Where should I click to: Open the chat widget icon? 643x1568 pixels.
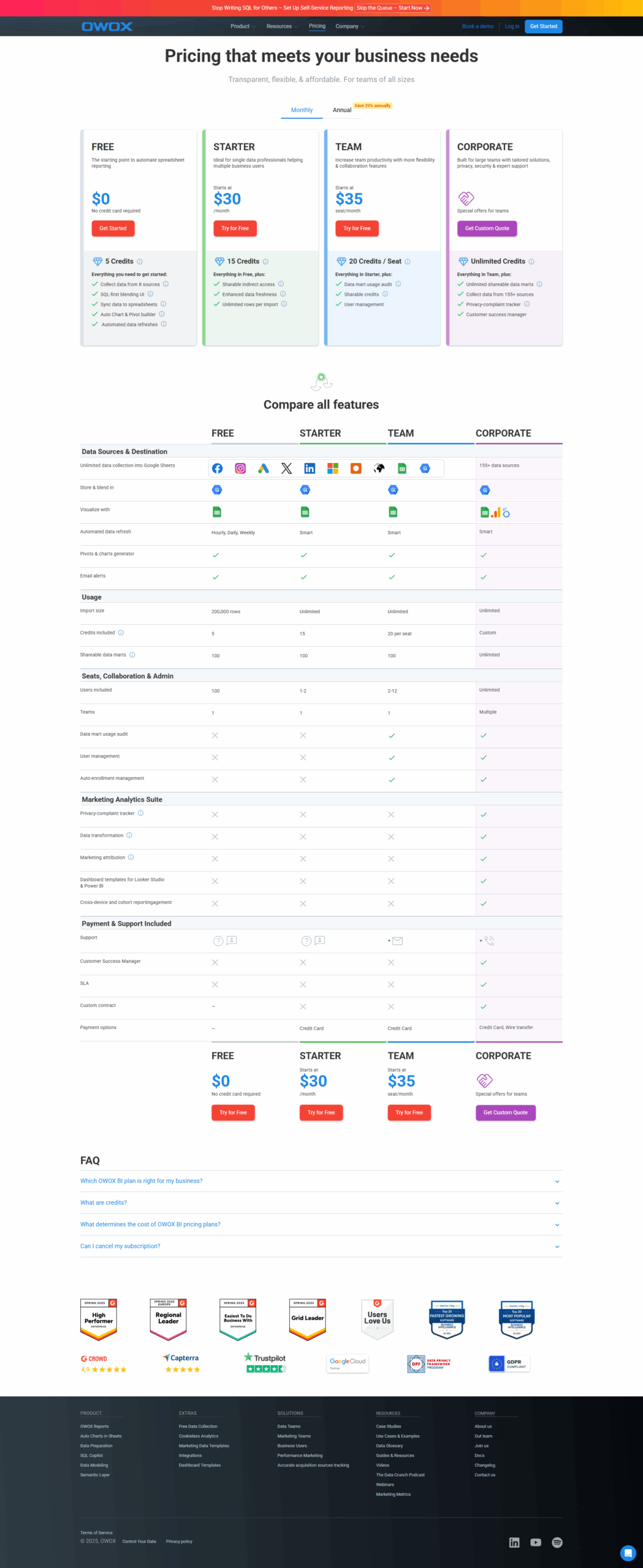[628, 1553]
